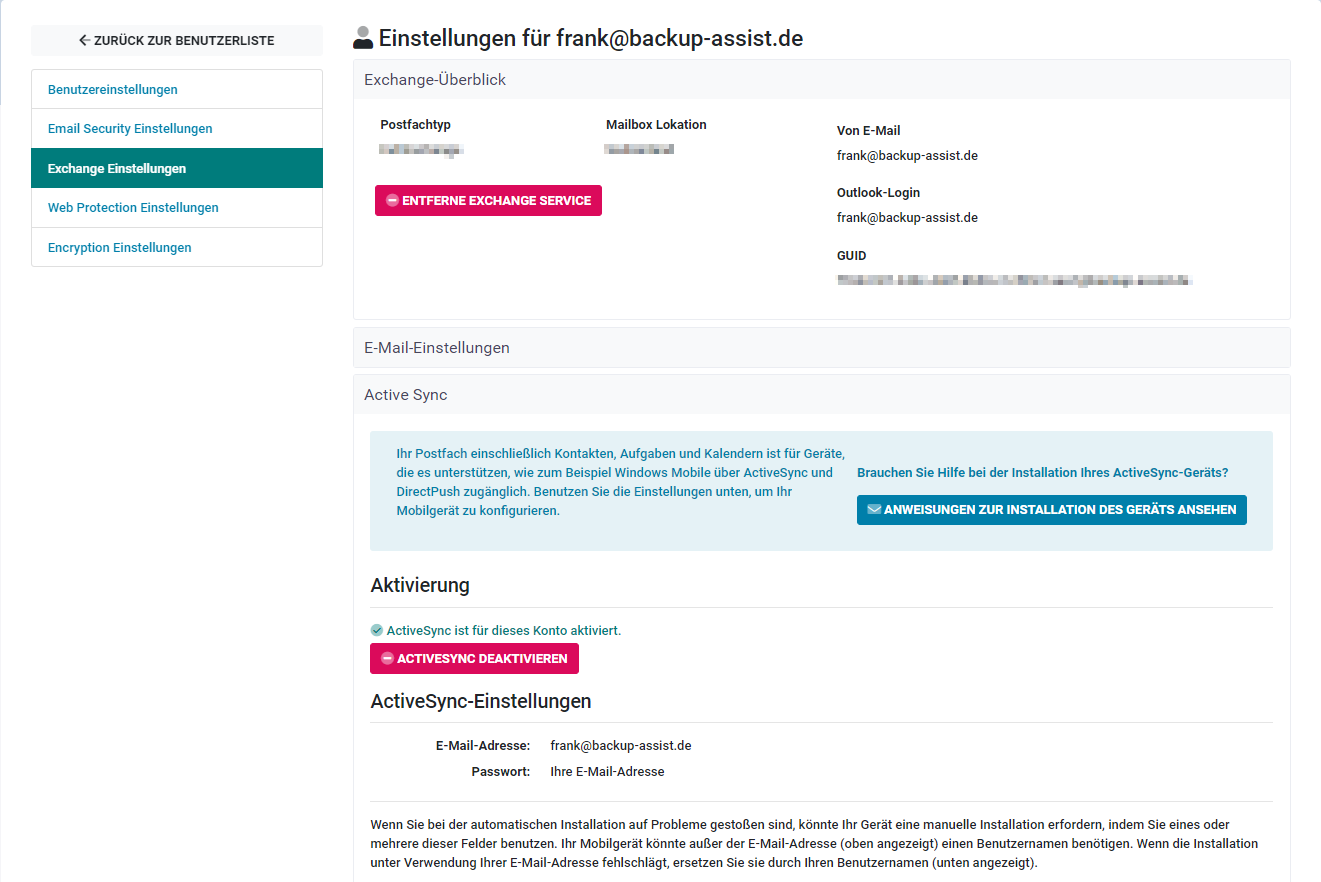The height and width of the screenshot is (882, 1321).
Task: Switch to Web Protection Einstellungen
Action: [x=133, y=208]
